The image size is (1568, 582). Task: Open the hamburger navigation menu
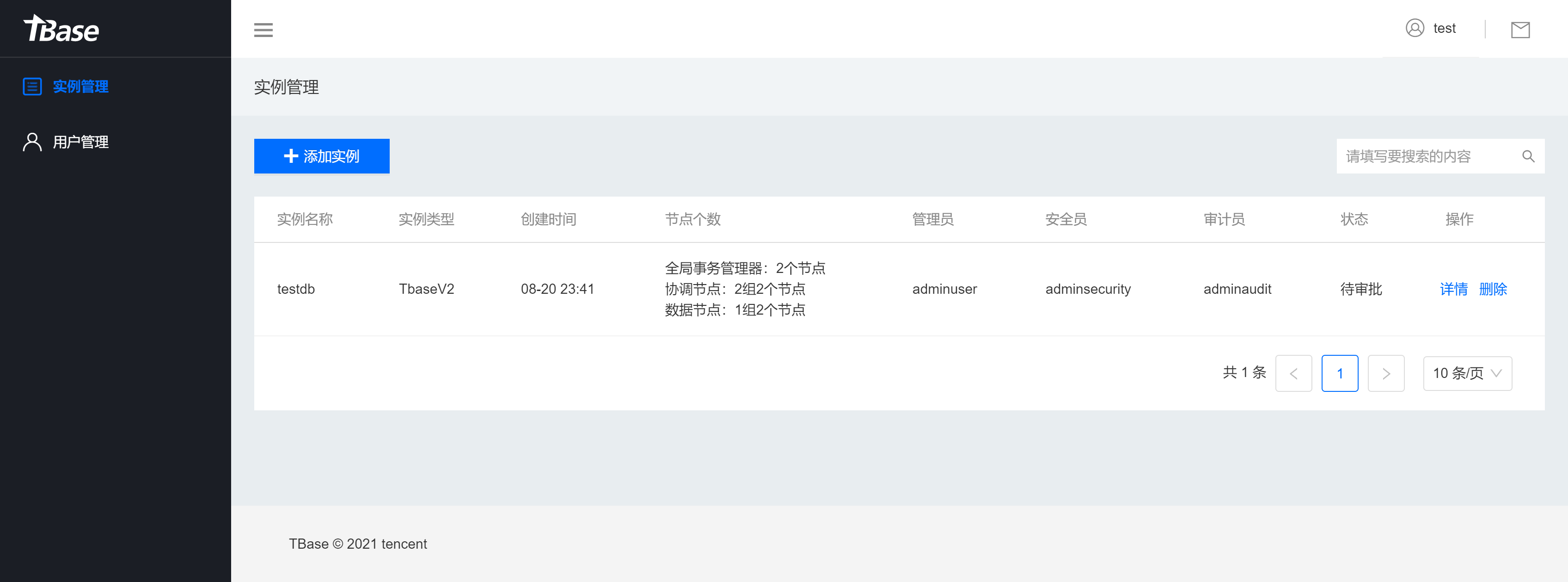pyautogui.click(x=263, y=29)
